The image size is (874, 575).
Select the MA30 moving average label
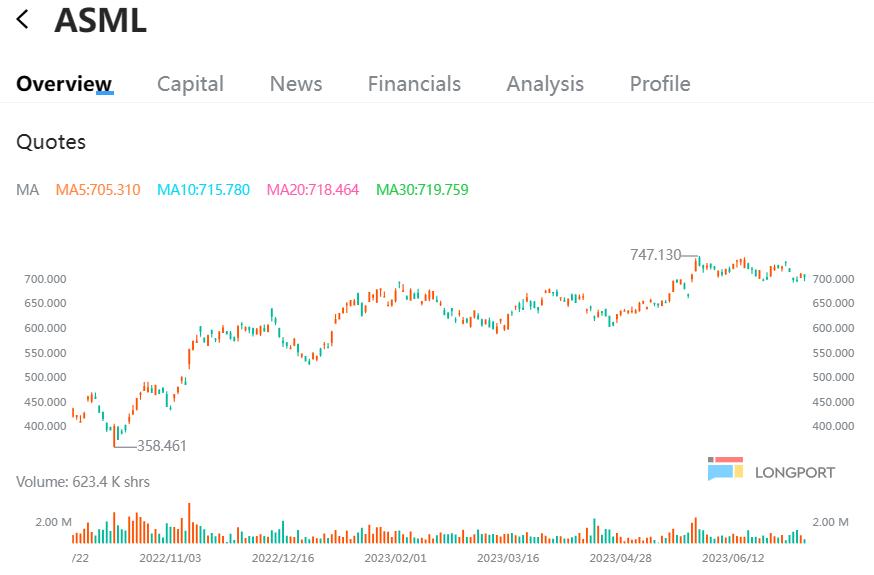[x=422, y=190]
